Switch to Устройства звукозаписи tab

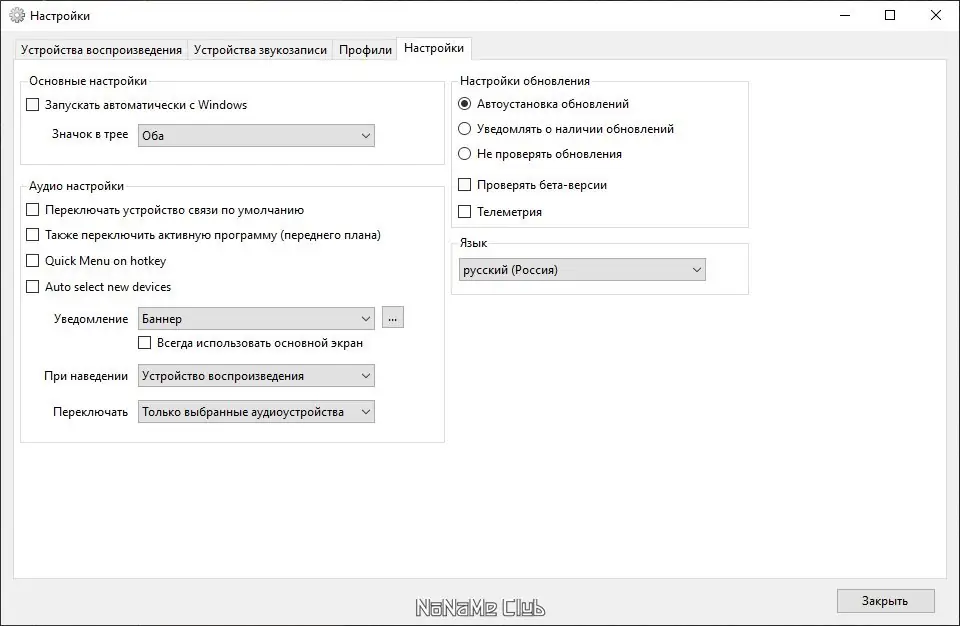click(260, 50)
